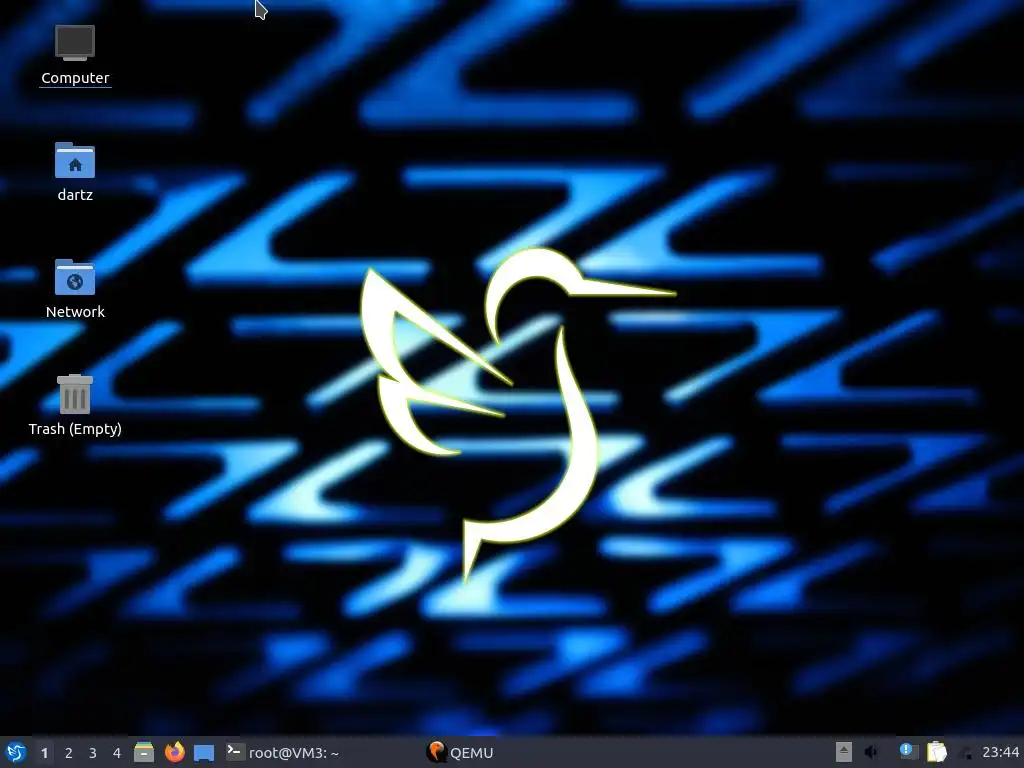
Task: Switch to workspace 3 in pager
Action: (93, 753)
